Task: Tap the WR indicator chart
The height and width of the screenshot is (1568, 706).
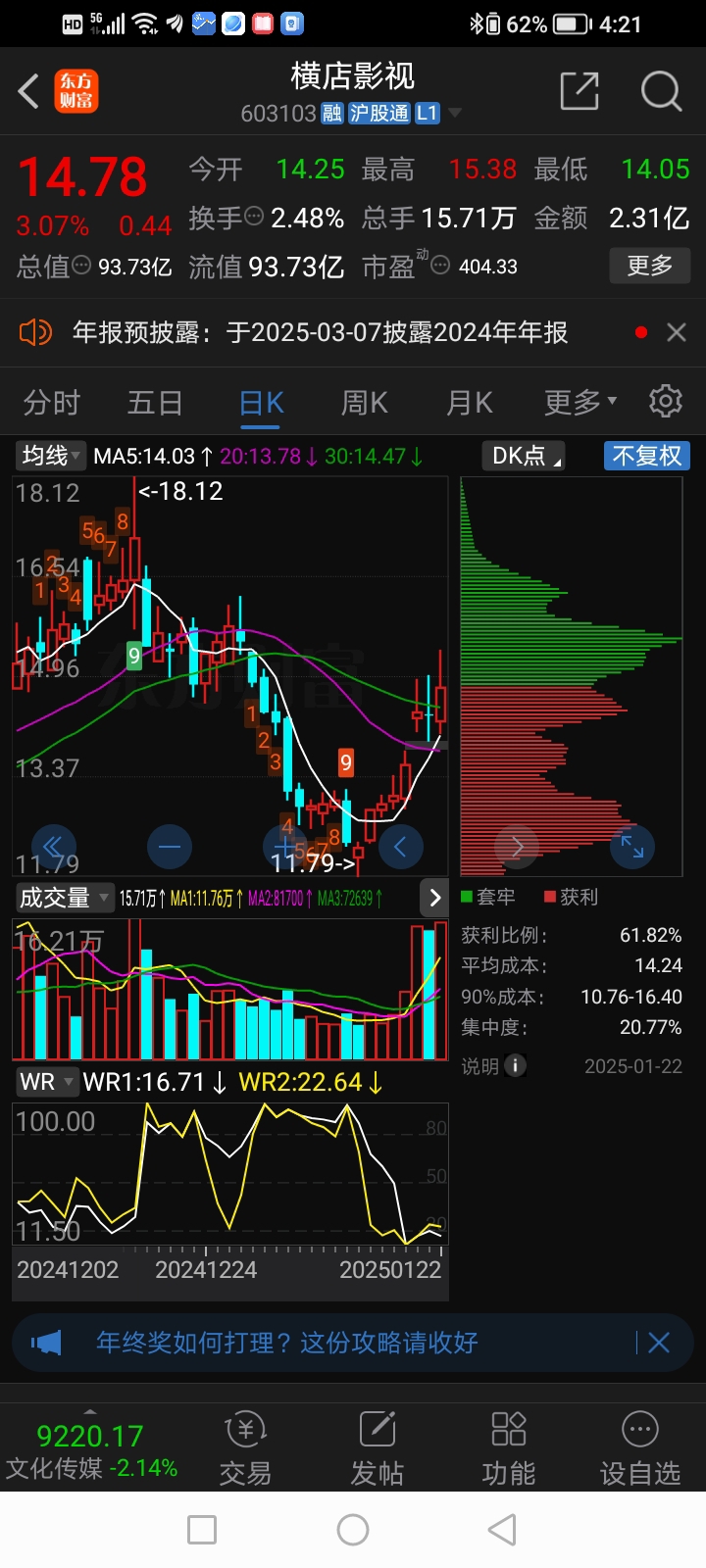Action: click(230, 1173)
